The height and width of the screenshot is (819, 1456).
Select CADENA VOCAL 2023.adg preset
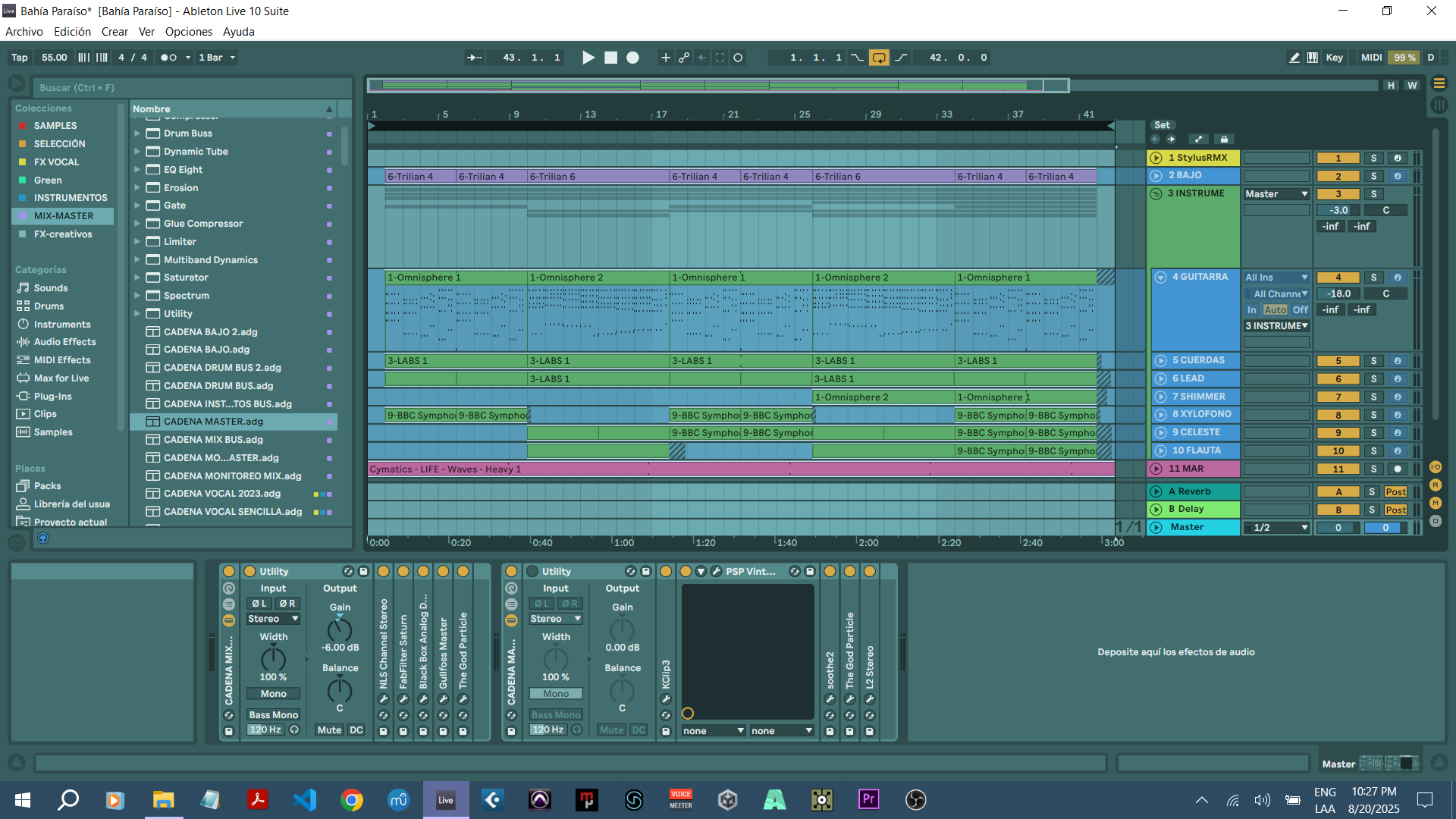(x=222, y=494)
